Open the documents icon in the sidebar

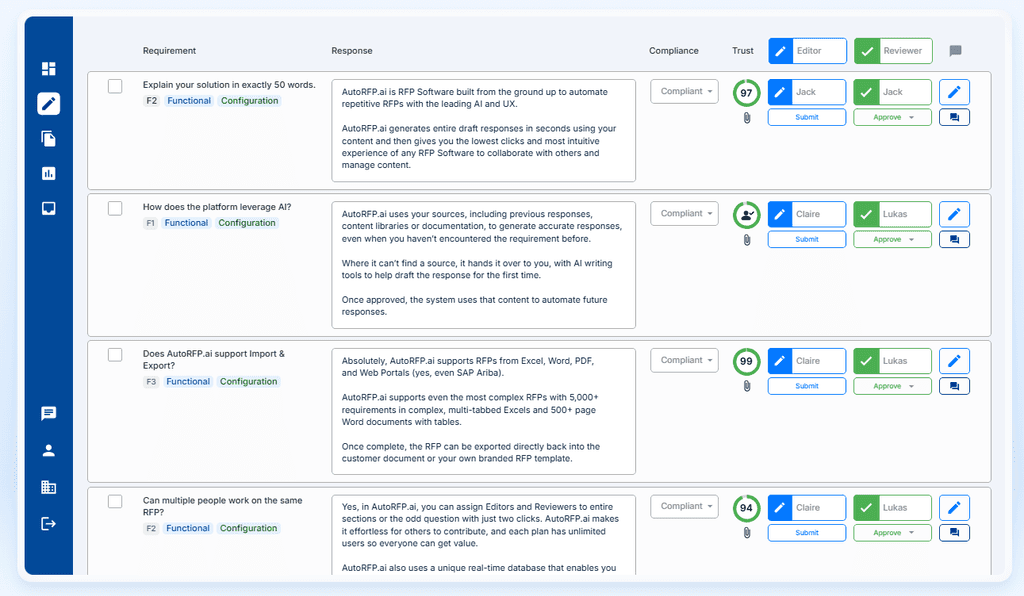[47, 137]
